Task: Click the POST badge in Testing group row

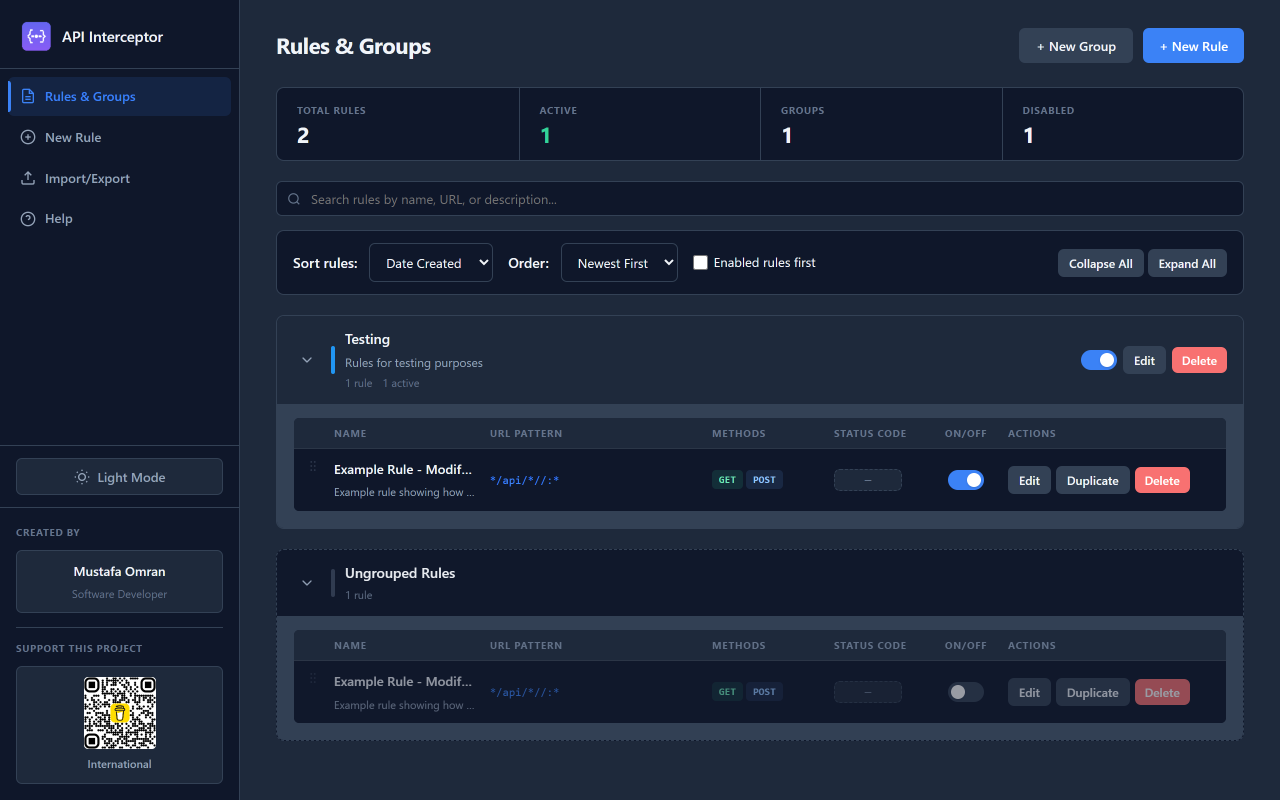Action: pos(764,480)
